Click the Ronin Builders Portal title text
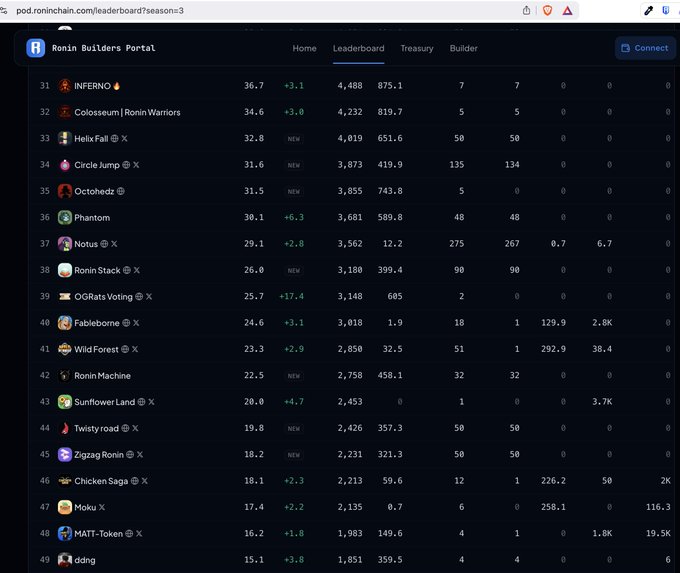680x573 pixels. click(104, 48)
